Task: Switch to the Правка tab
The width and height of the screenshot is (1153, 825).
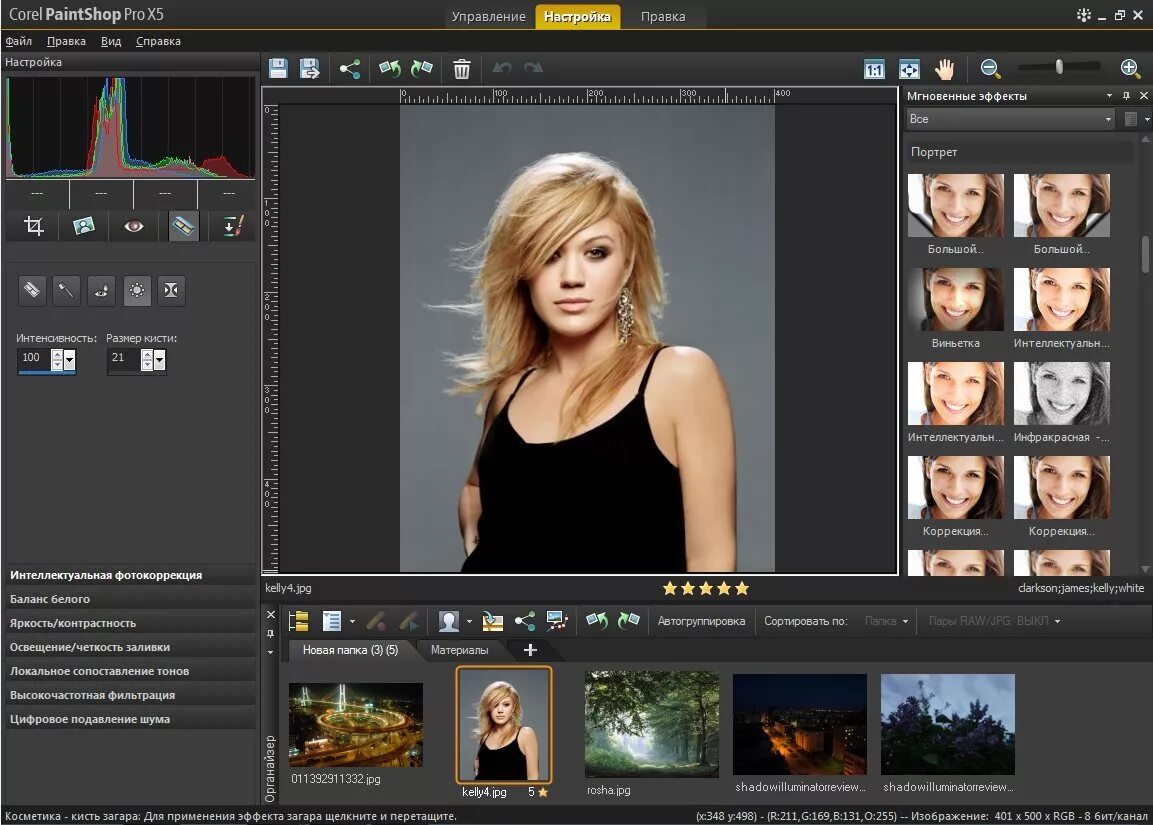Action: coord(663,17)
